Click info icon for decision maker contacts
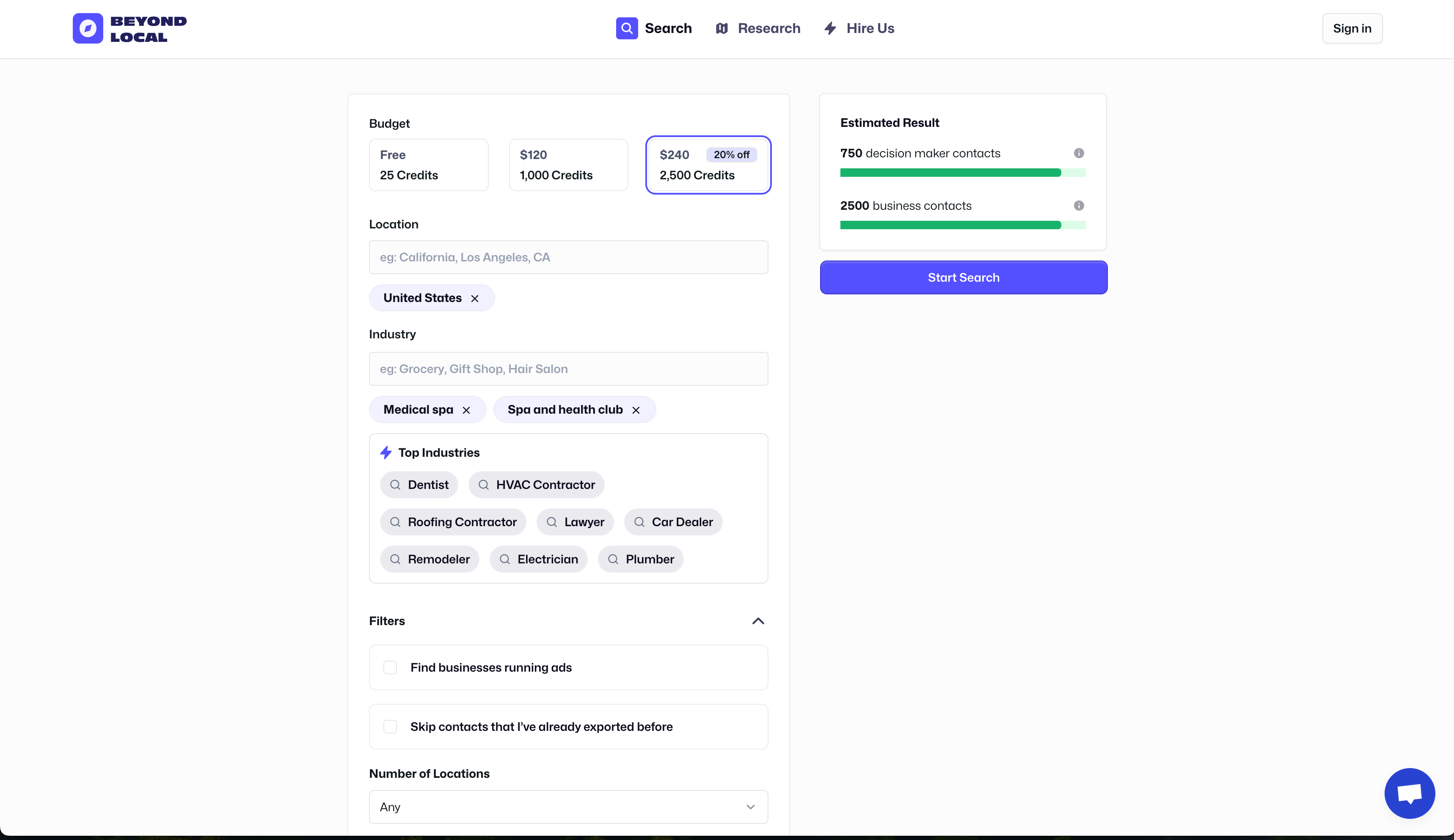The image size is (1454, 840). point(1078,154)
